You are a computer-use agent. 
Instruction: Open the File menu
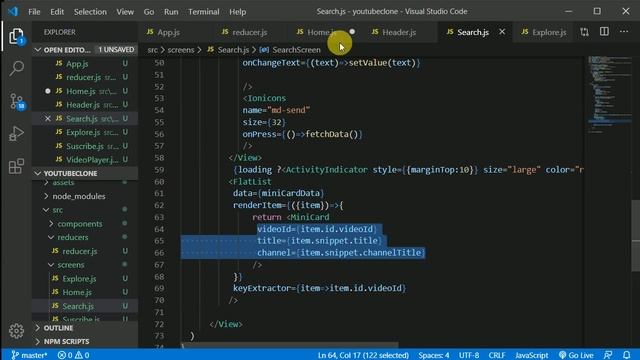pyautogui.click(x=34, y=12)
